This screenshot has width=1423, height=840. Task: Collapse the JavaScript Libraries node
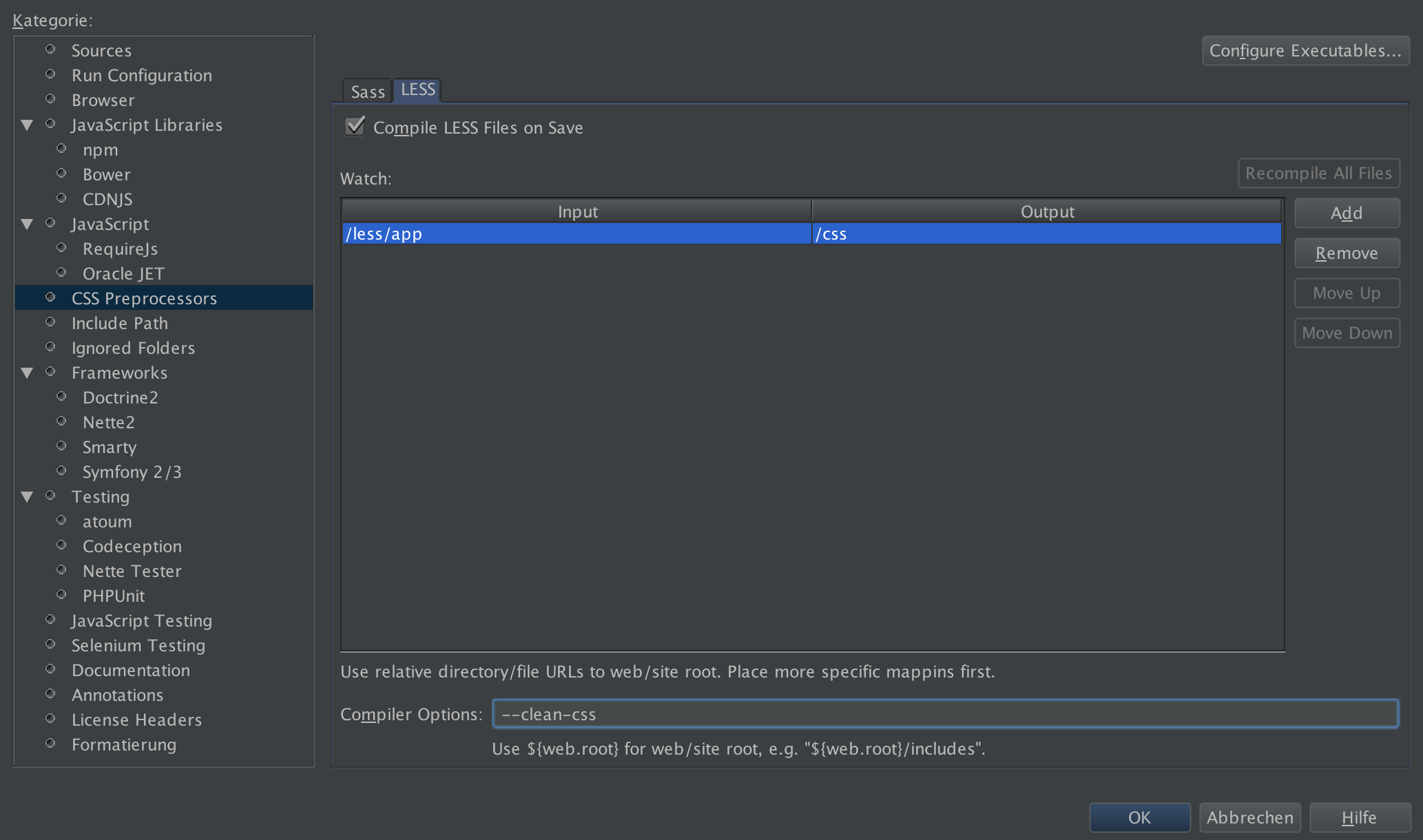pyautogui.click(x=27, y=125)
